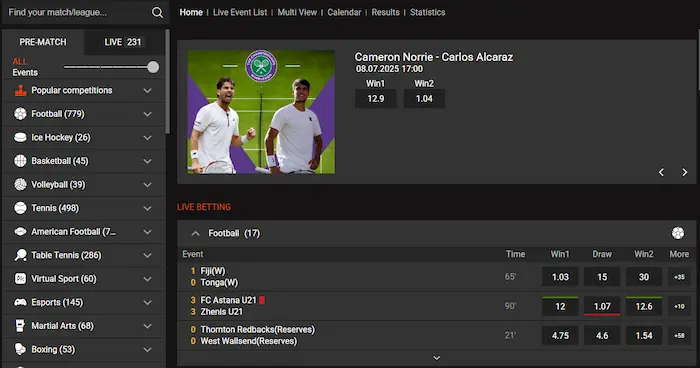Switch to the LIVE 231 tab

tap(123, 42)
